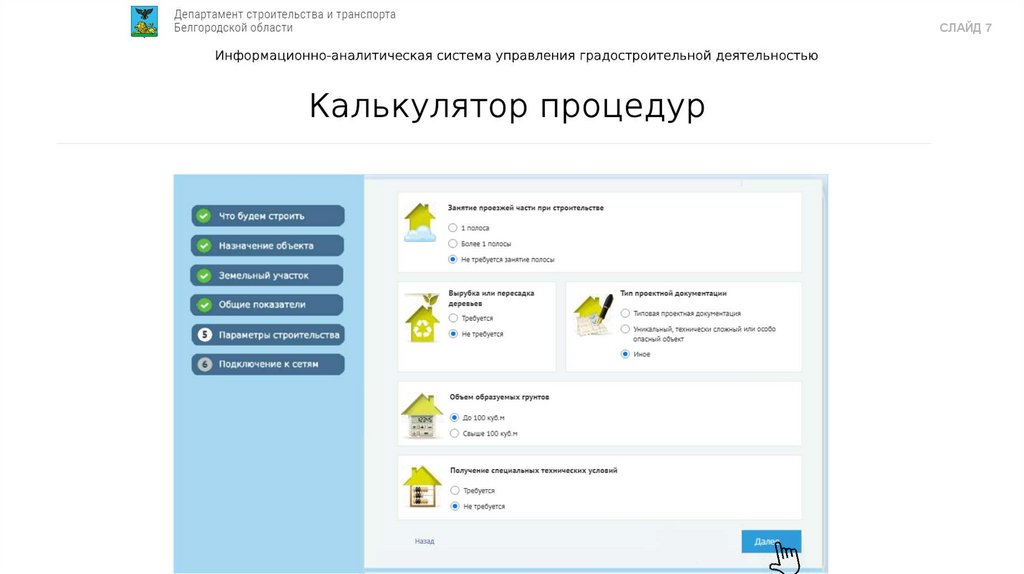Click the Belgorod region coat of arms logo
The width and height of the screenshot is (1024, 574).
coord(144,21)
